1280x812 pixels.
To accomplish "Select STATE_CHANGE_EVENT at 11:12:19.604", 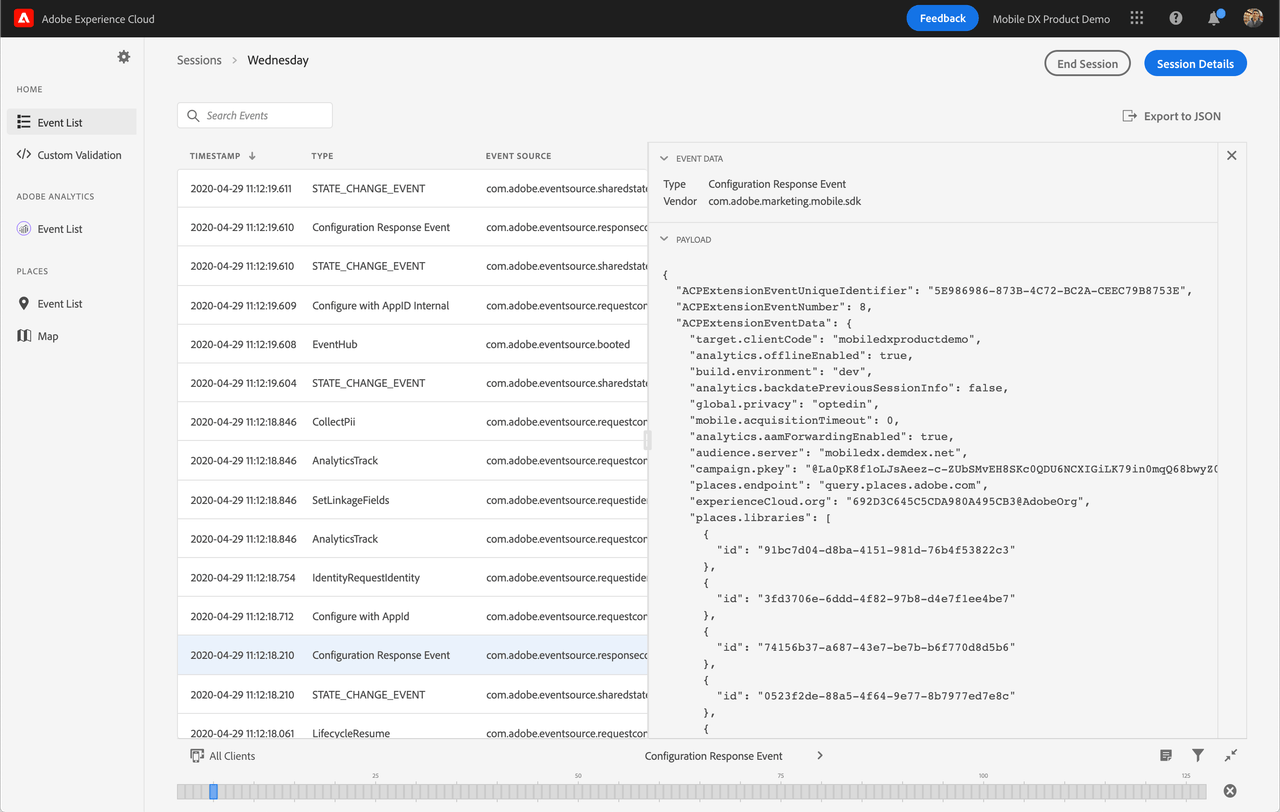I will coord(413,383).
